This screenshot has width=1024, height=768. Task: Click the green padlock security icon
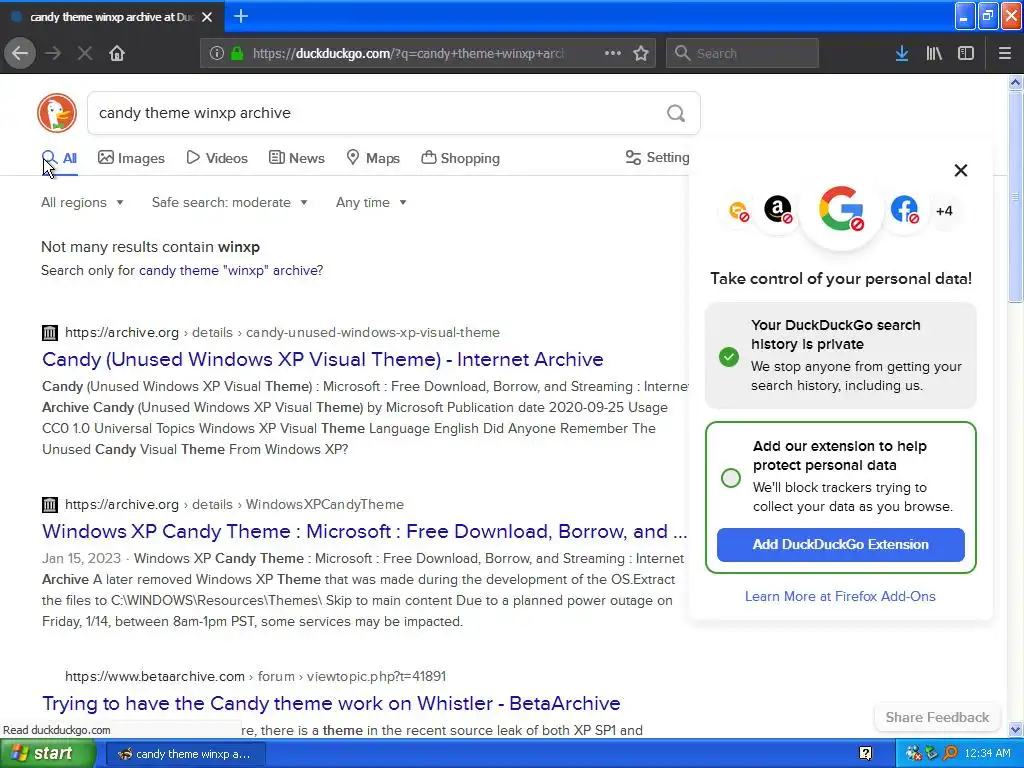coord(237,54)
